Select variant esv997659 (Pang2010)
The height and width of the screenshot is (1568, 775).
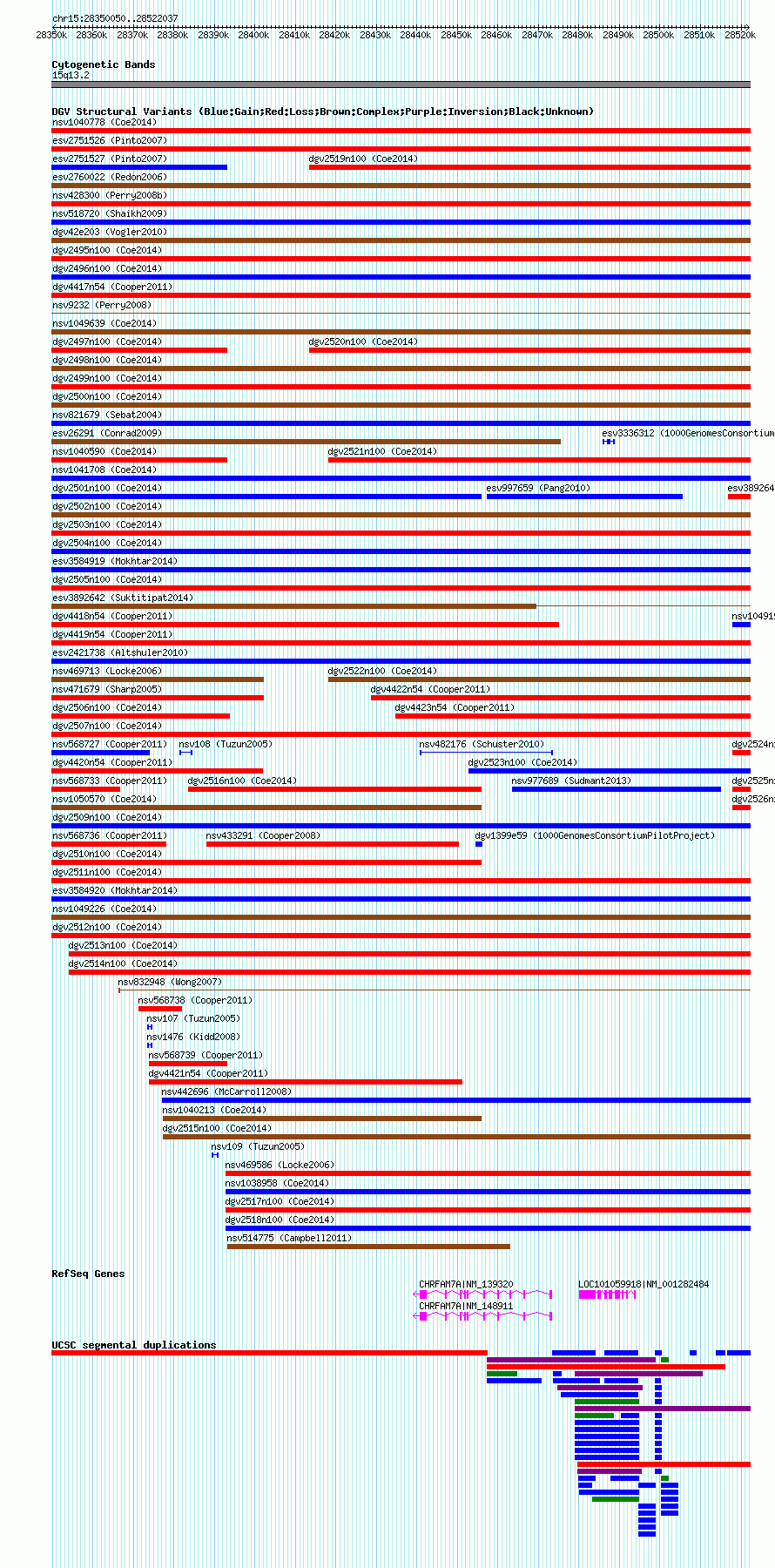coord(538,489)
